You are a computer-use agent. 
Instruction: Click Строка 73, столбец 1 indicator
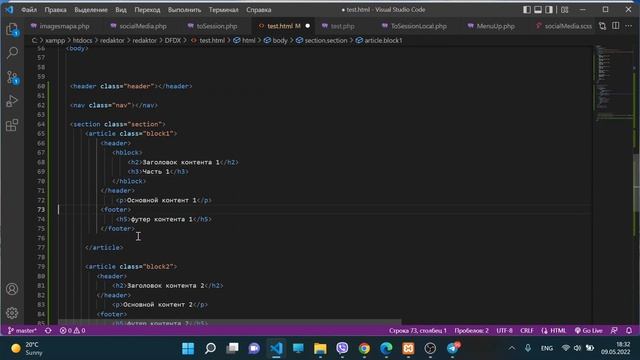(418, 331)
